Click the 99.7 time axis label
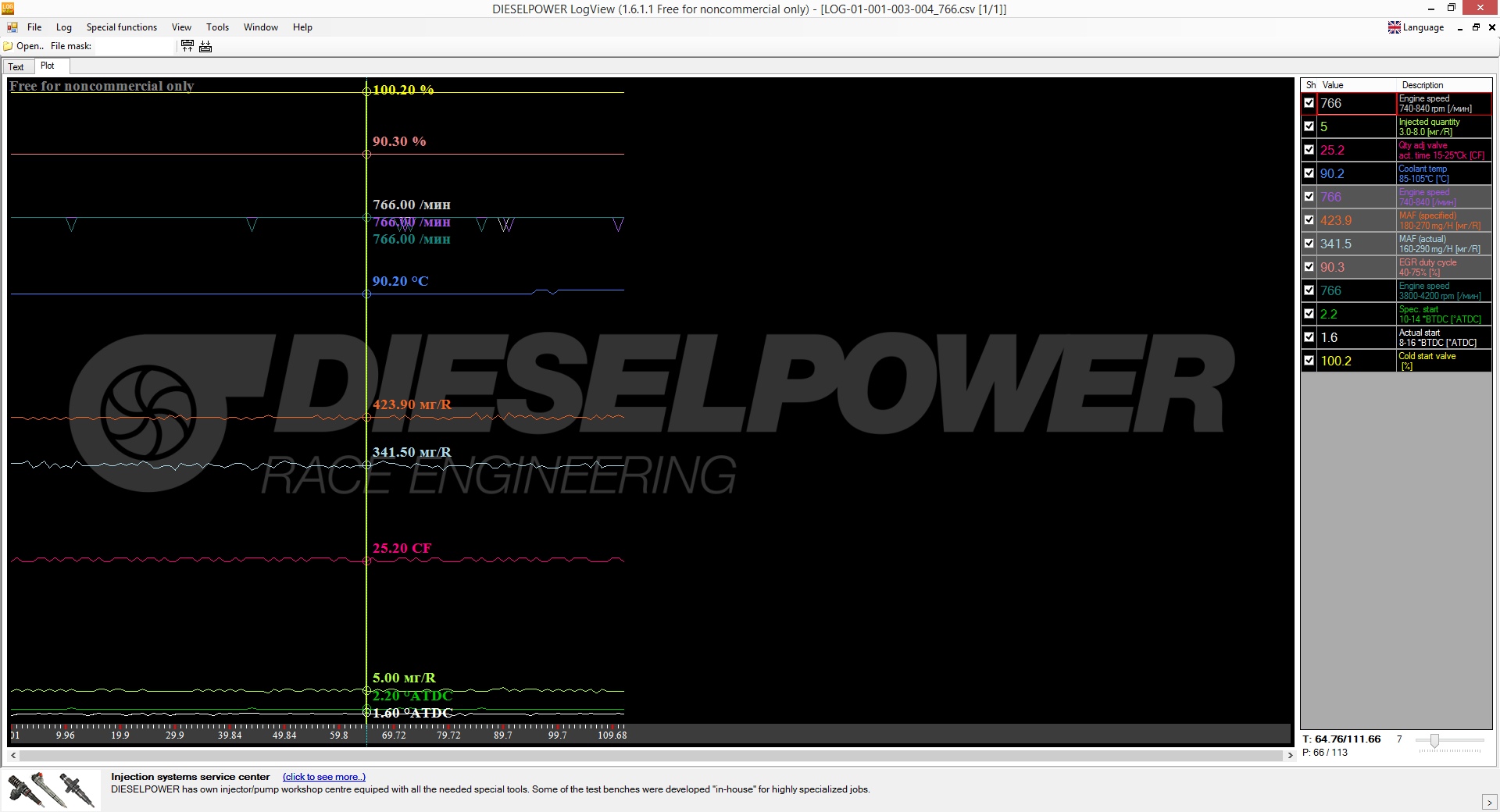The image size is (1500, 812). click(x=558, y=735)
